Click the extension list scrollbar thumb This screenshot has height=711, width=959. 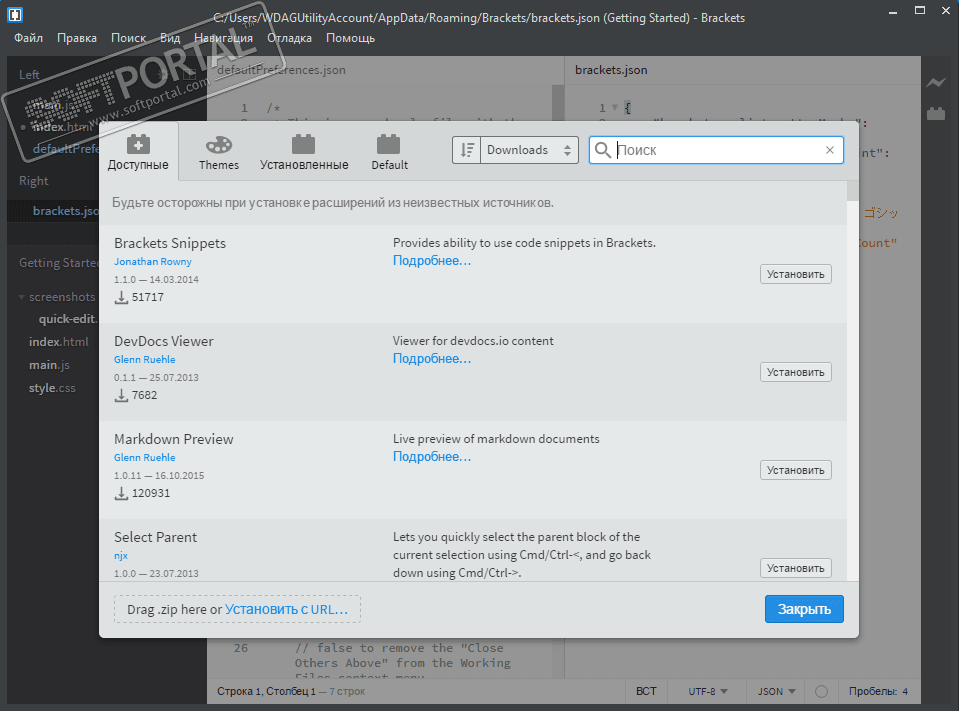pos(853,190)
